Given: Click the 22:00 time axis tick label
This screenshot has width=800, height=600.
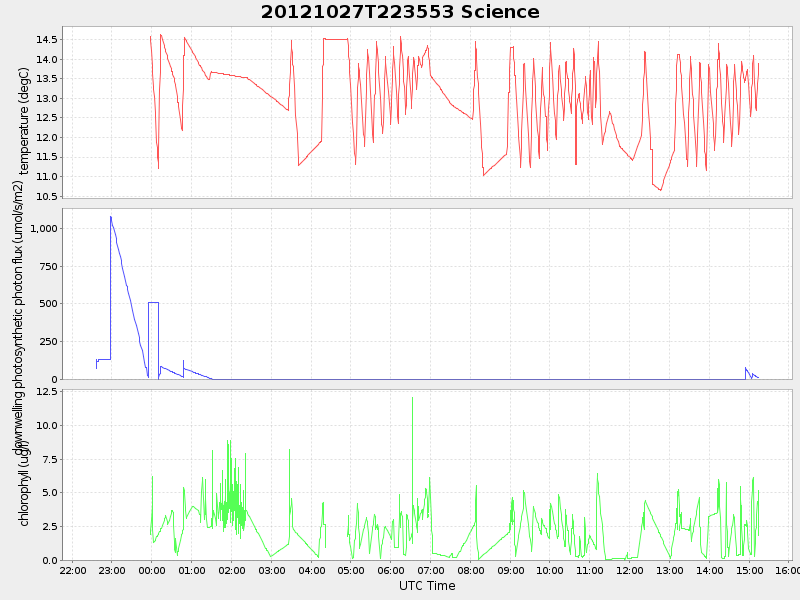Looking at the screenshot, I should point(73,571).
